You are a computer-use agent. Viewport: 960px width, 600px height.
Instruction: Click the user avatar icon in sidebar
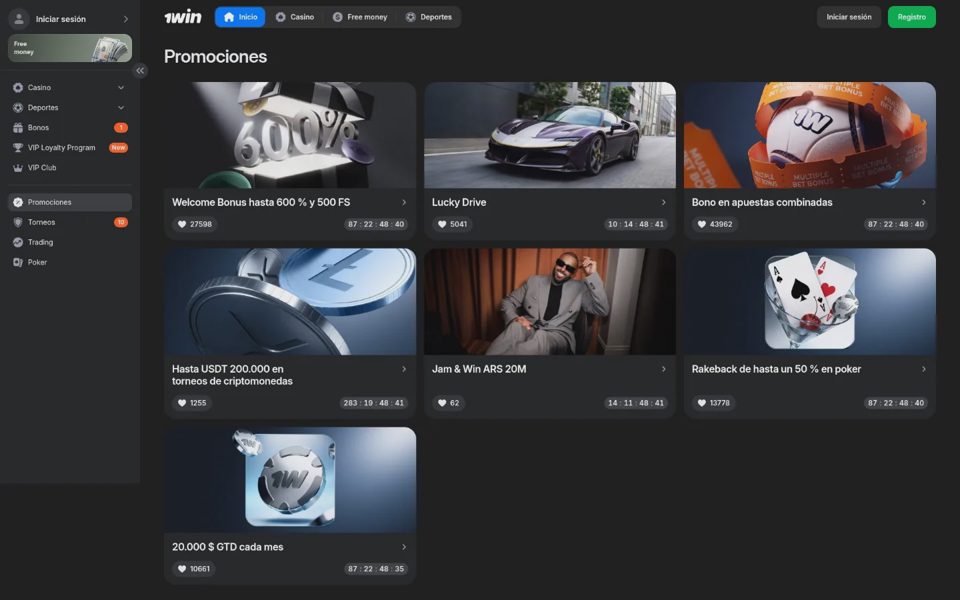[19, 19]
